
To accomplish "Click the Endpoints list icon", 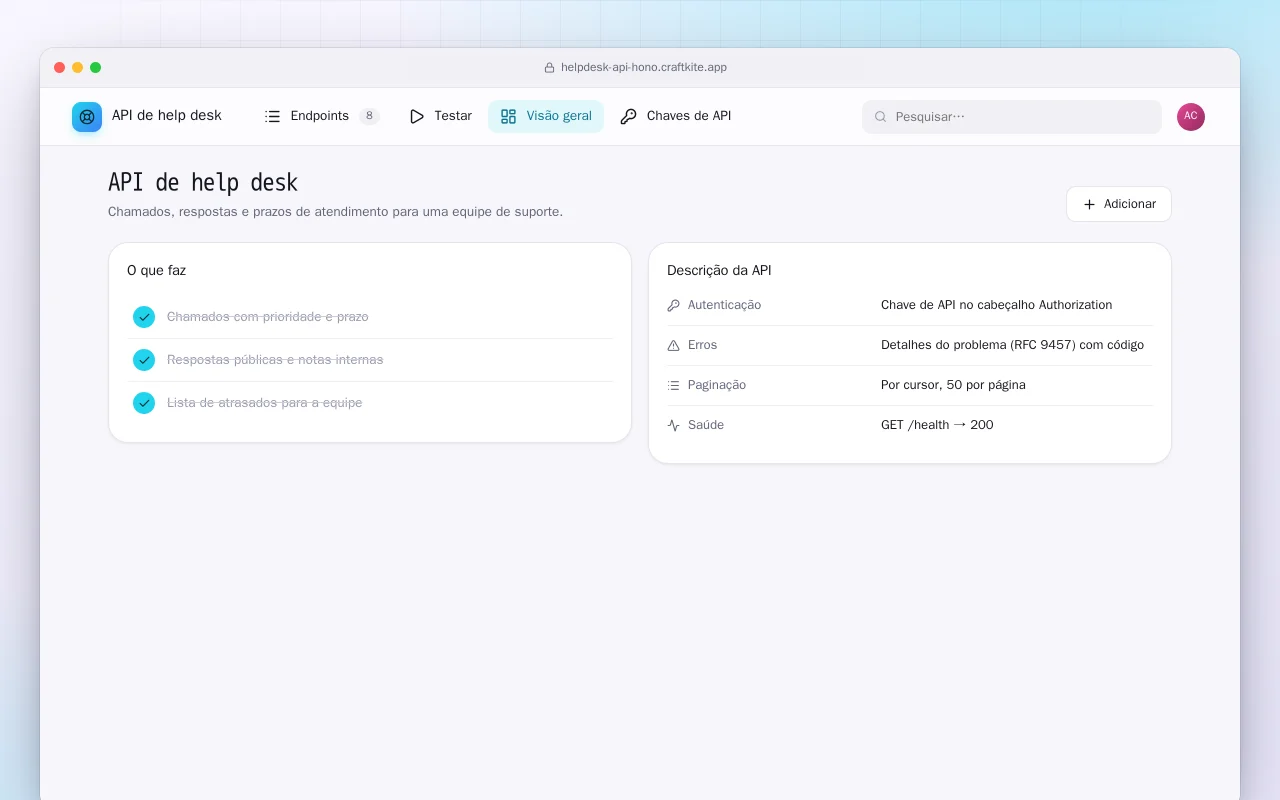I will click(272, 116).
